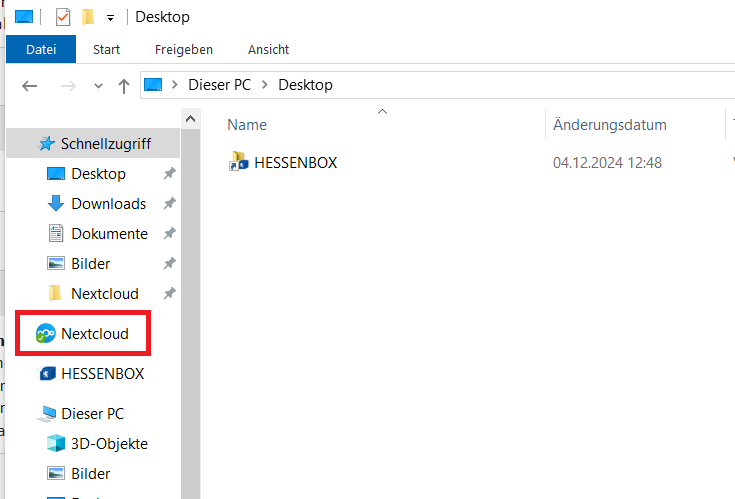Open the Datei menu tab

point(41,49)
